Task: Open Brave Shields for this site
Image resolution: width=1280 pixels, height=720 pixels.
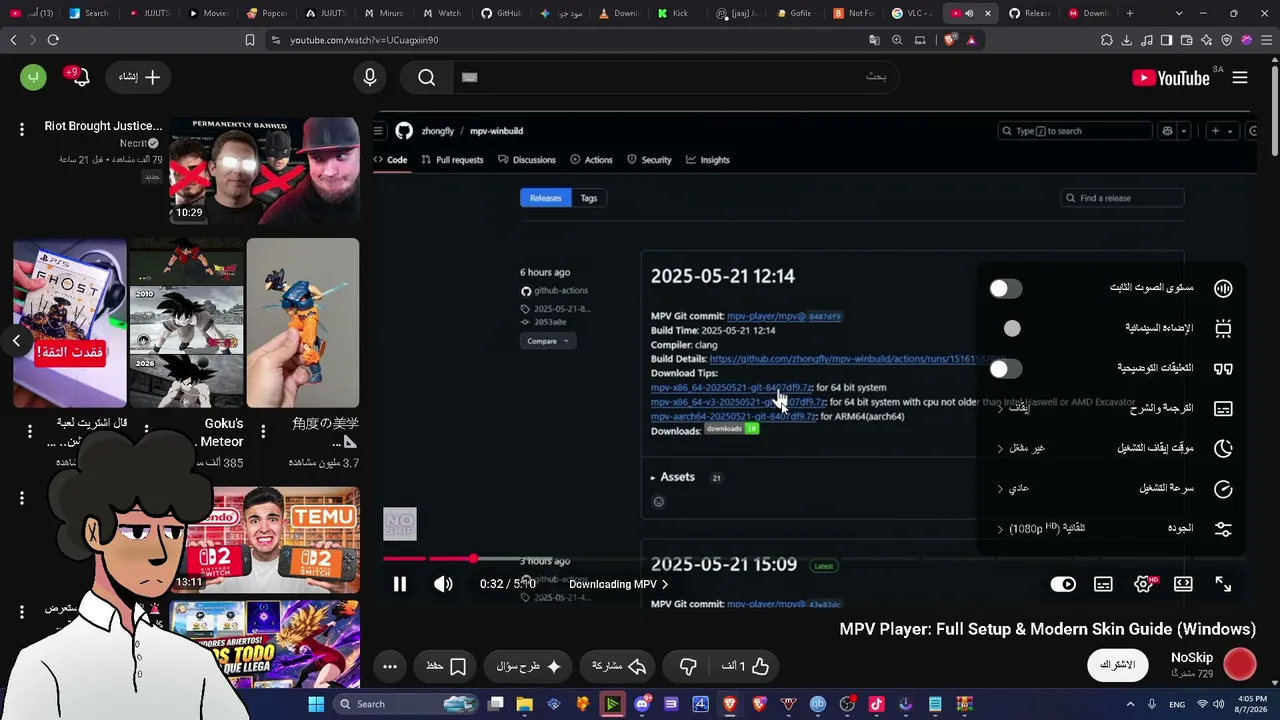Action: coord(949,40)
